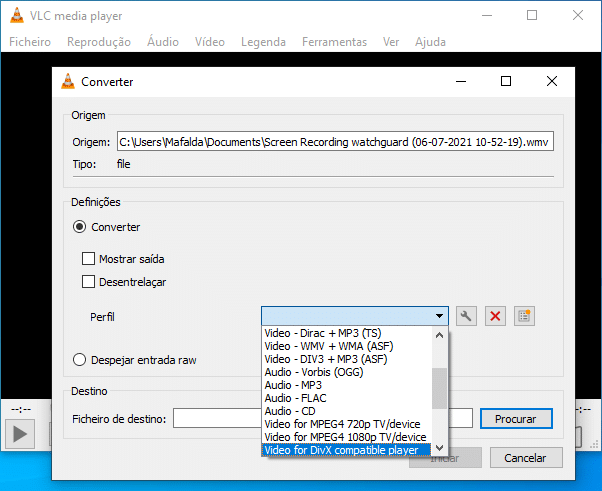Select Video for MPEG4 1080p TV/device
Screen dimensions: 602x491
(347, 437)
